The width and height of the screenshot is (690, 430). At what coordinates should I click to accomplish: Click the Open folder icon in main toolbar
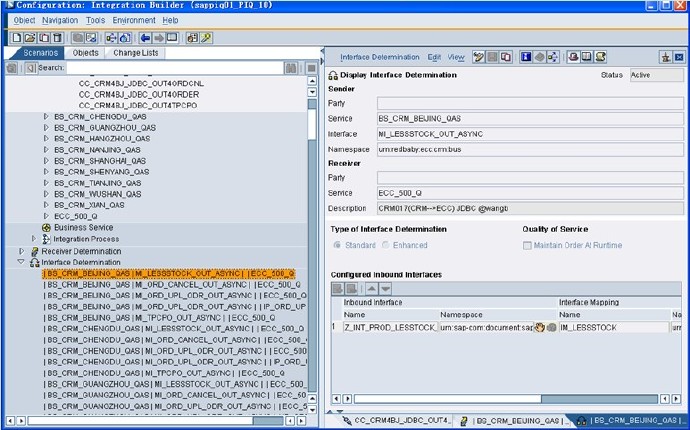click(30, 38)
